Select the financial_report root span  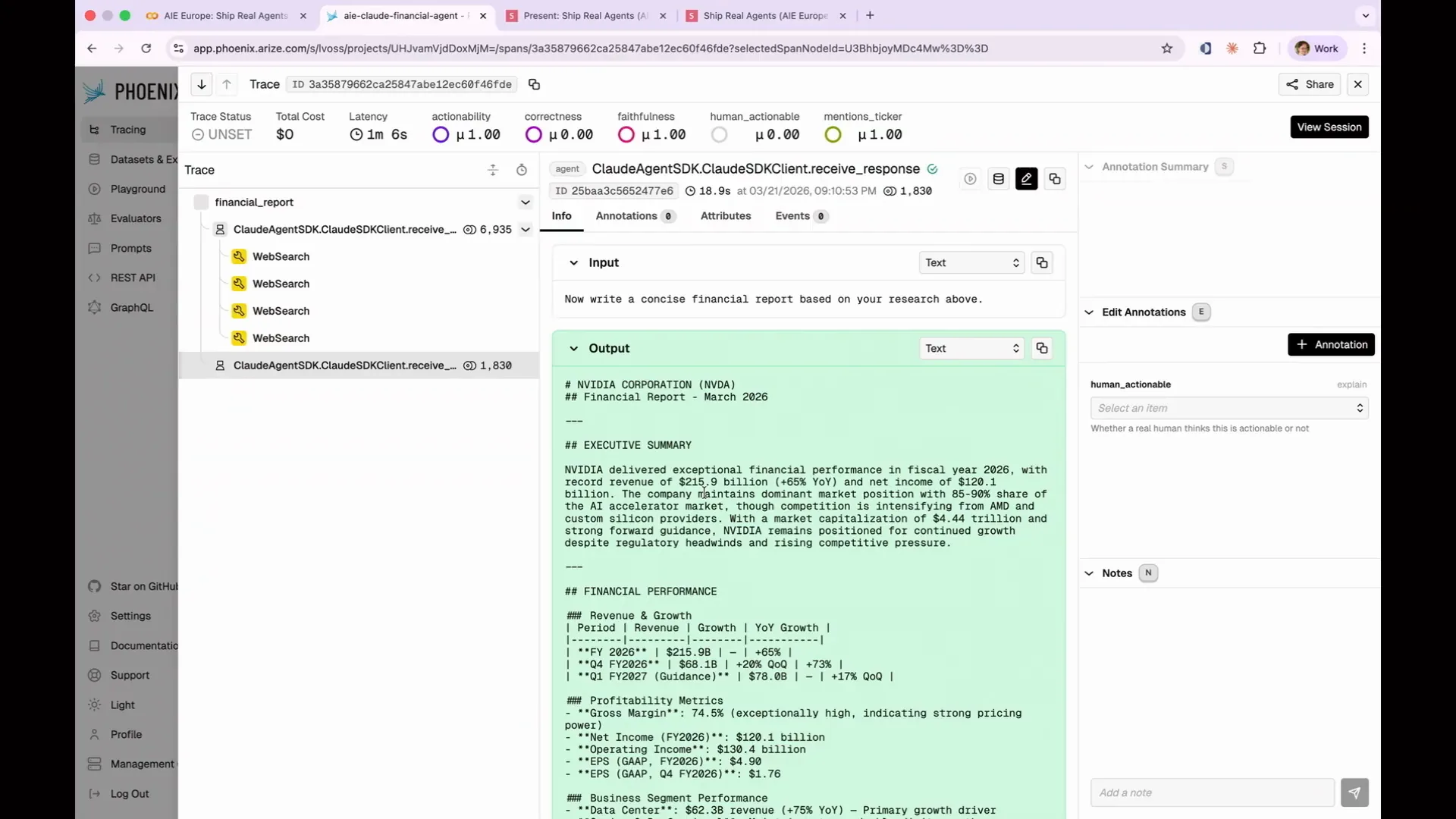coord(254,202)
